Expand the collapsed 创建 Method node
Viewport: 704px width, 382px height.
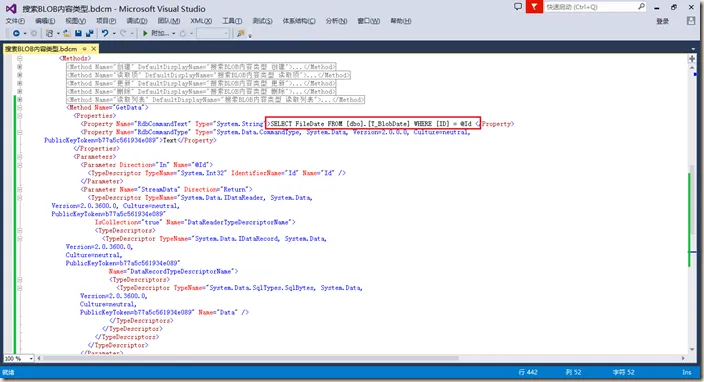tap(19, 66)
